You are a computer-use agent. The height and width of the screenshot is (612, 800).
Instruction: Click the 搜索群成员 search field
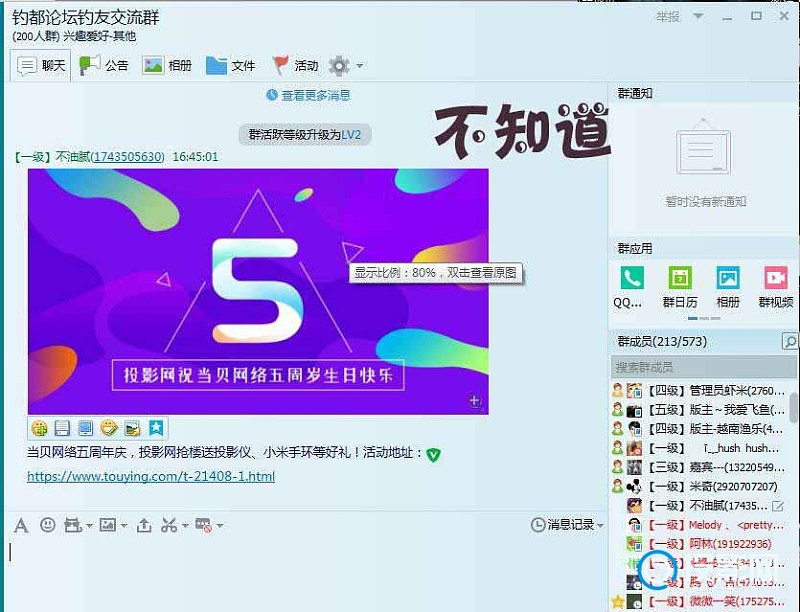pos(695,367)
